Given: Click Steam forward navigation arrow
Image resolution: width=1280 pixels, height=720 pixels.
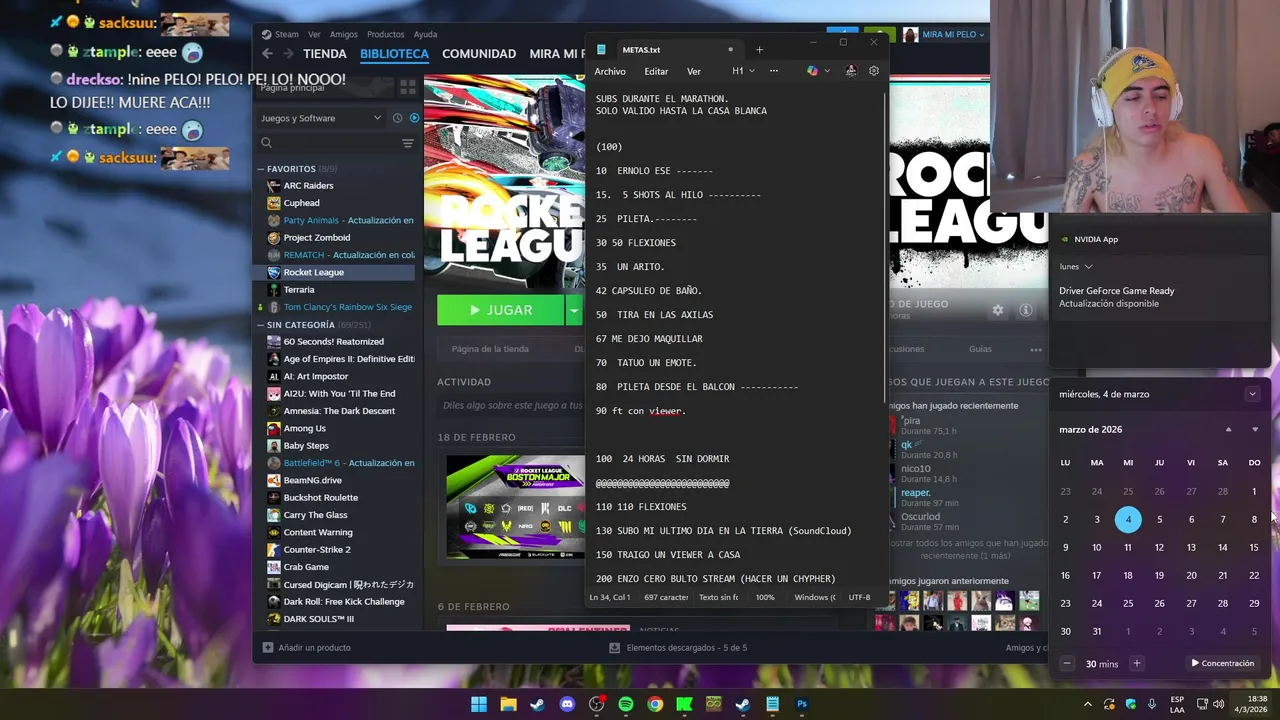Looking at the screenshot, I should pos(288,54).
